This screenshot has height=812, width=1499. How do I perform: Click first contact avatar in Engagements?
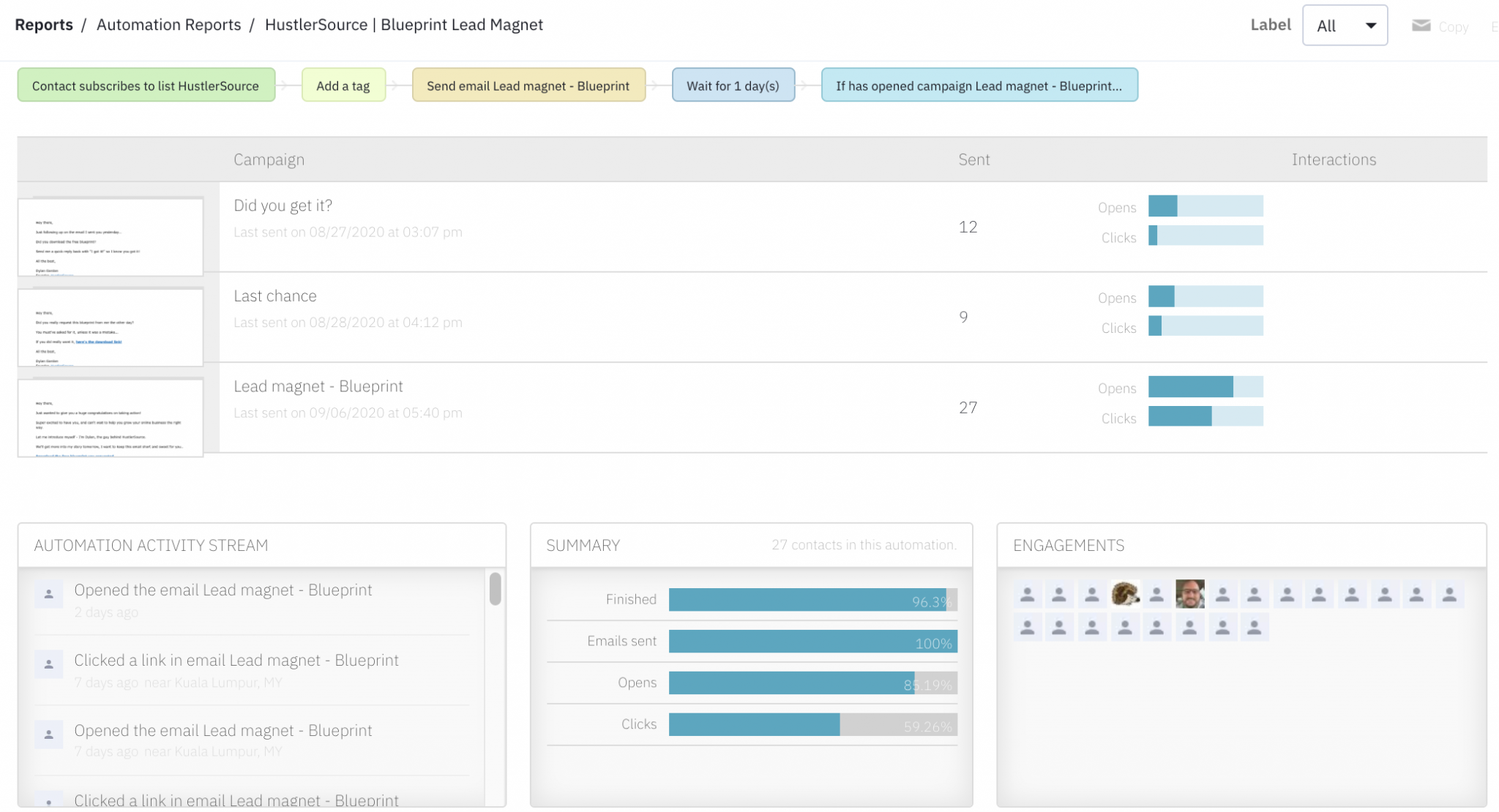[x=1028, y=594]
